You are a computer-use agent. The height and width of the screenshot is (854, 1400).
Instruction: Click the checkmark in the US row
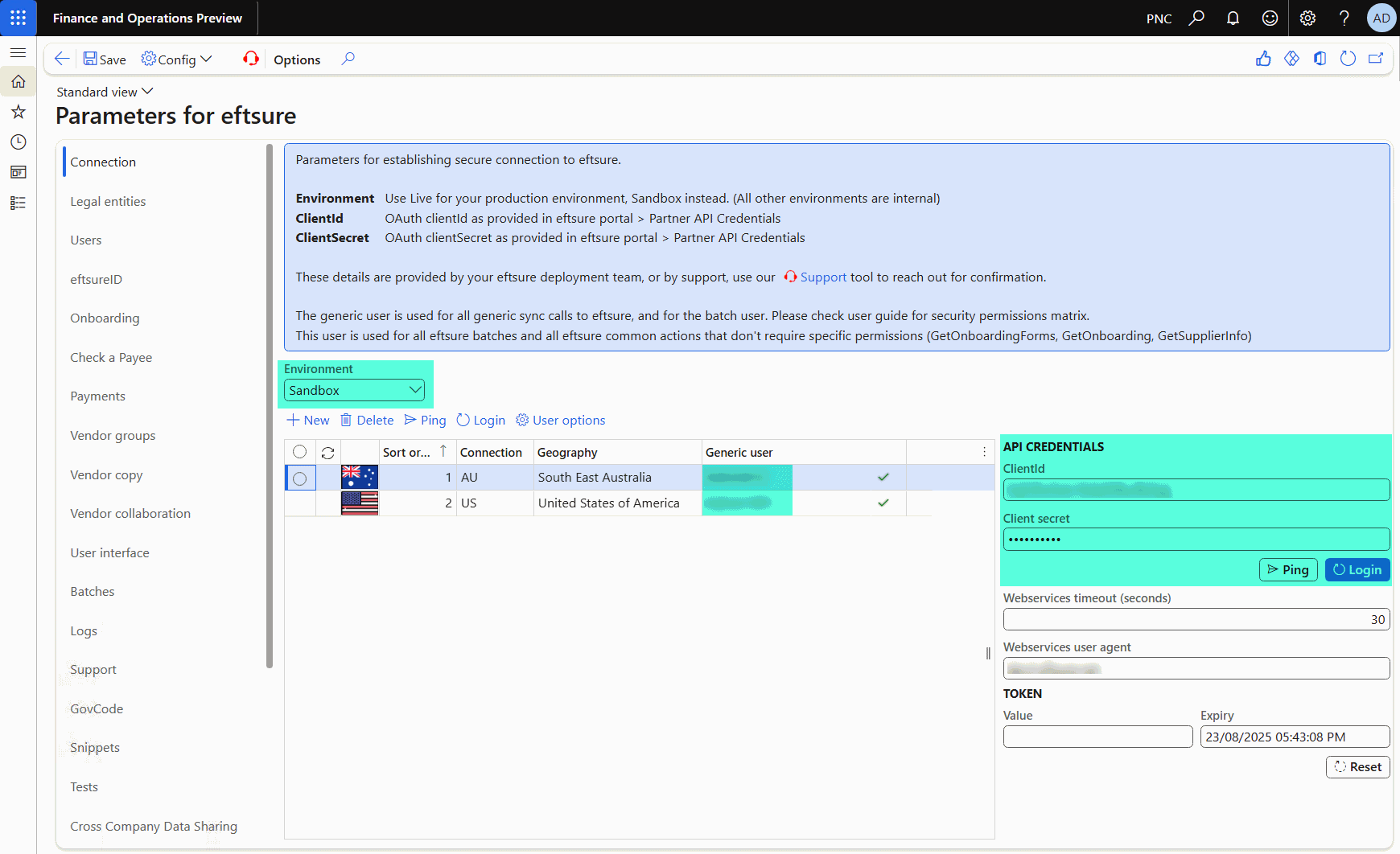pos(883,503)
